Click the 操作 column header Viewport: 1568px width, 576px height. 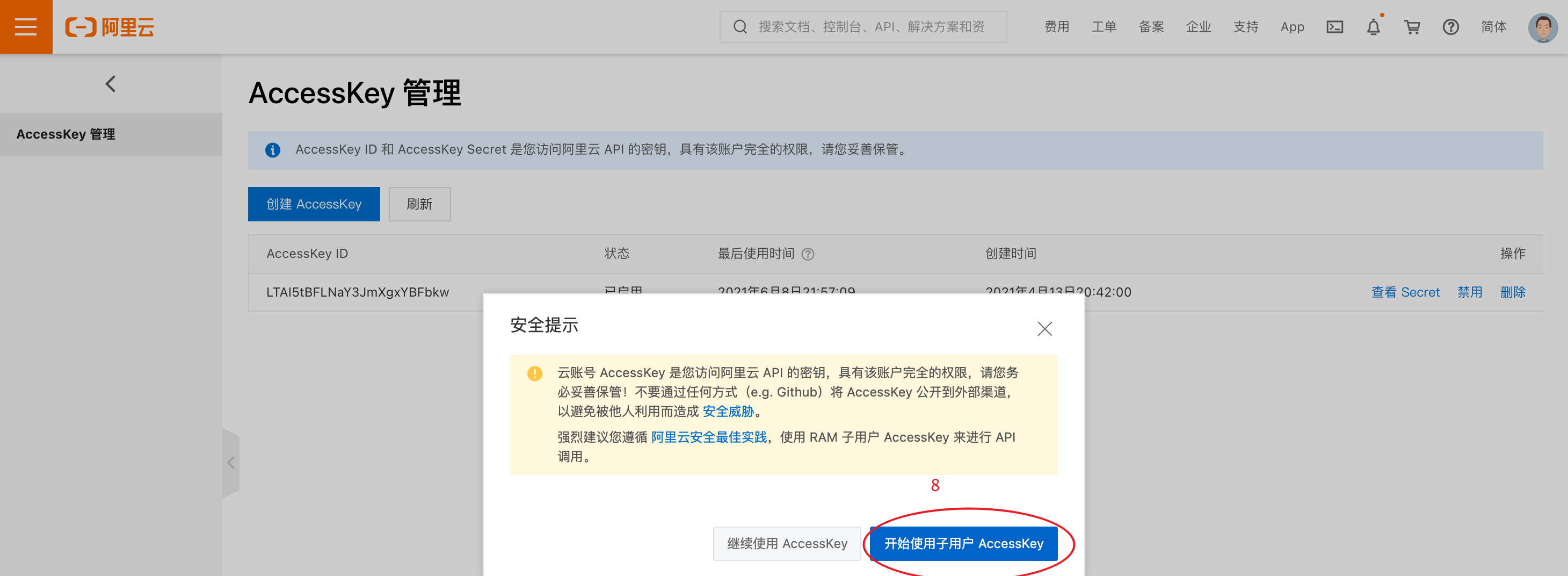pos(1512,254)
